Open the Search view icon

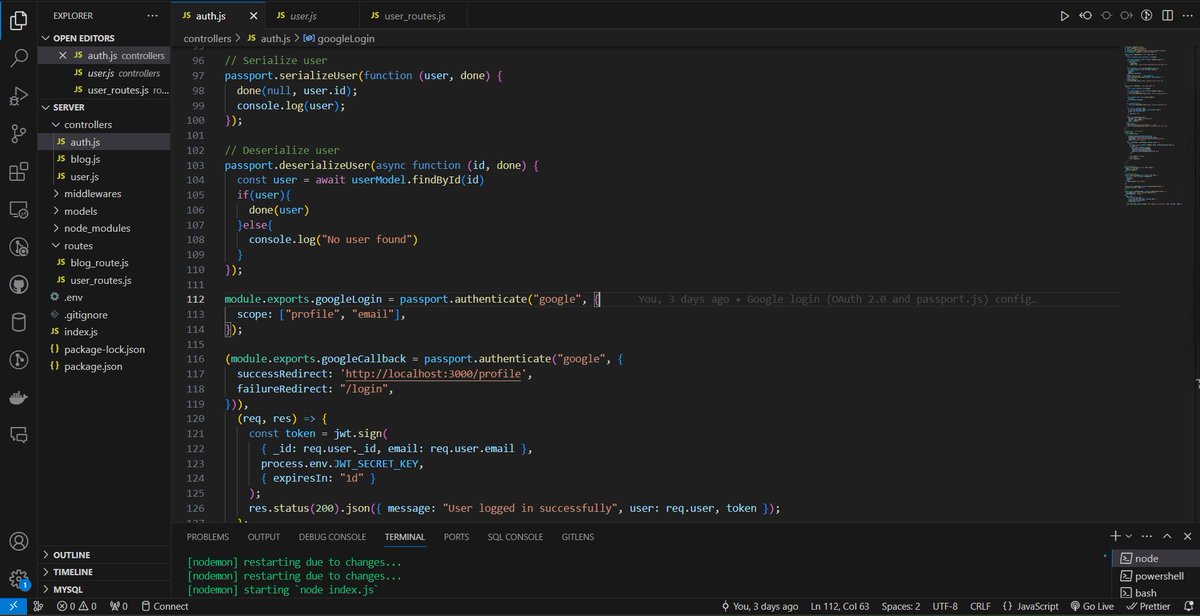tap(18, 58)
